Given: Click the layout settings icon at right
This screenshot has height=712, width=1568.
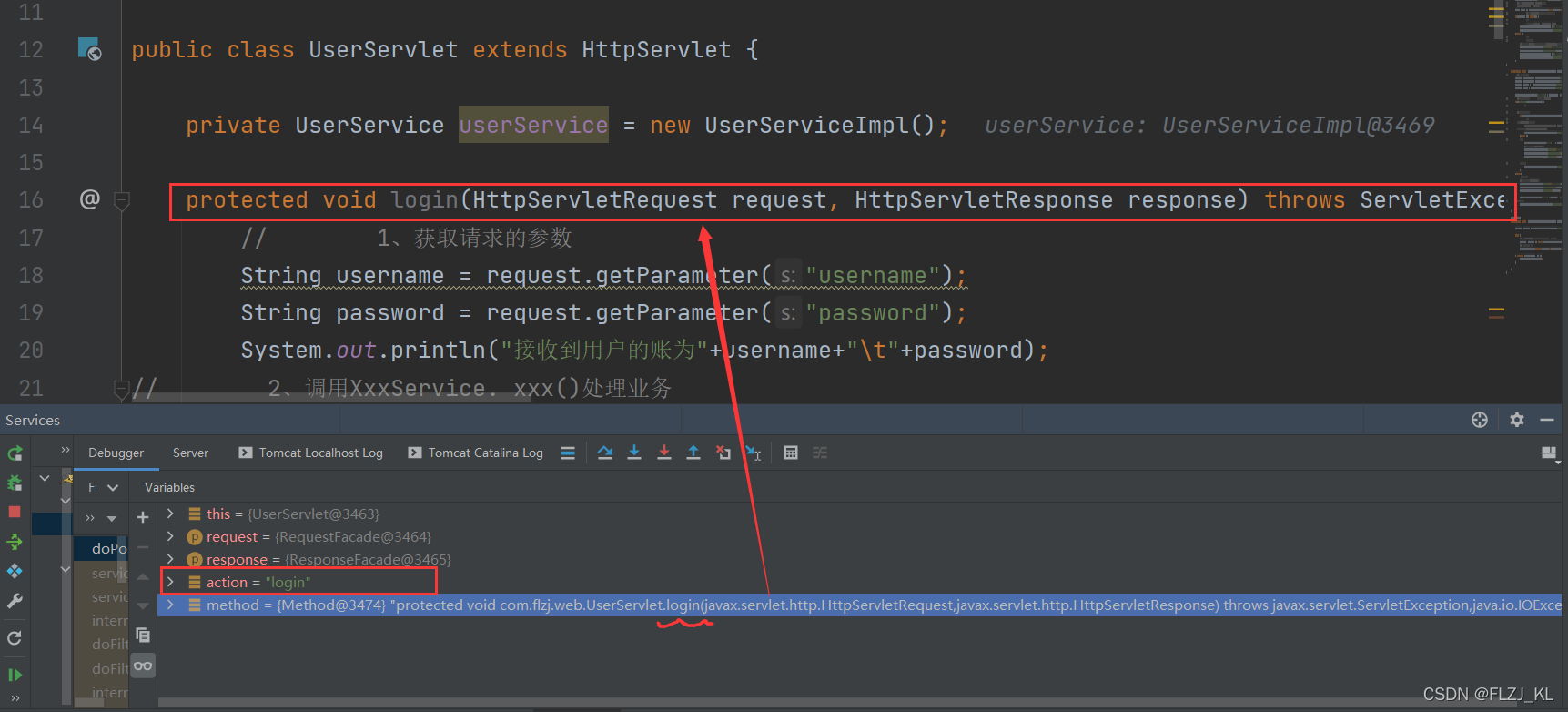Looking at the screenshot, I should tap(1549, 453).
